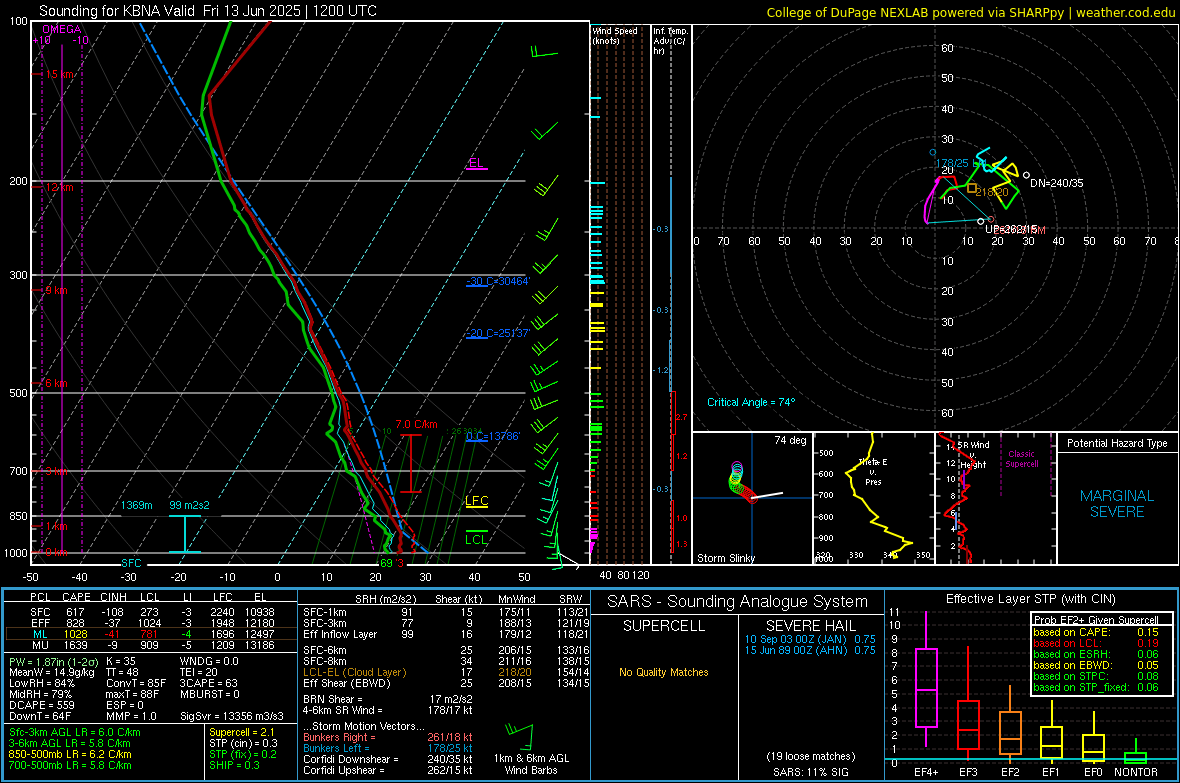Click the 'Prob EF2+ Given Supercell' legend header
Image resolution: width=1180 pixels, height=783 pixels.
pos(1096,620)
